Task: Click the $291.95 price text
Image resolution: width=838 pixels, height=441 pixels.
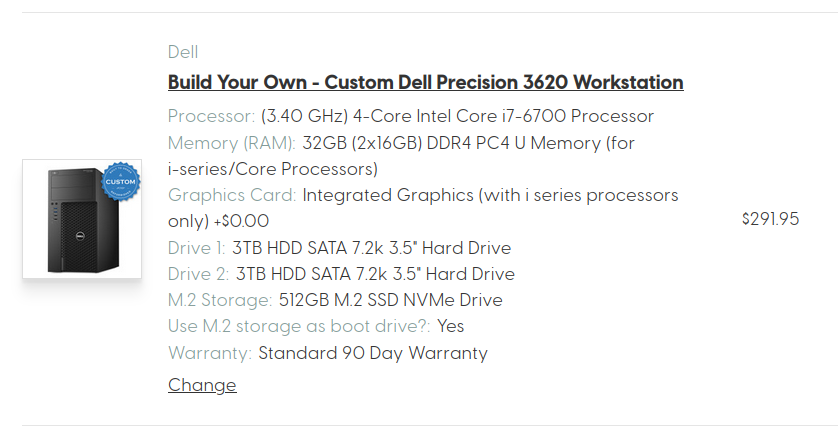Action: [770, 219]
